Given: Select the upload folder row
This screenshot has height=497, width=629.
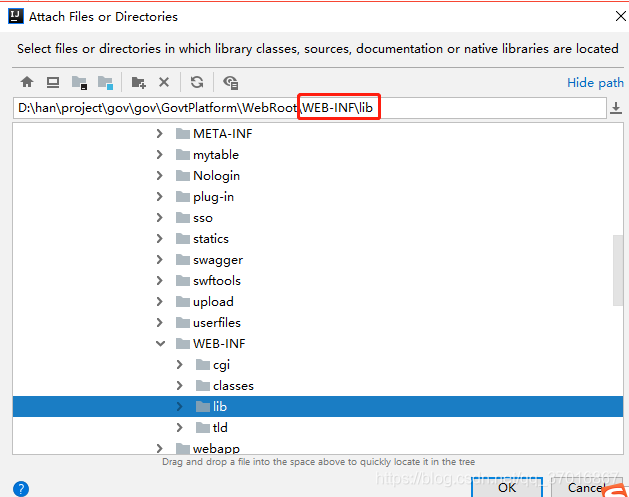Looking at the screenshot, I should coord(318,302).
